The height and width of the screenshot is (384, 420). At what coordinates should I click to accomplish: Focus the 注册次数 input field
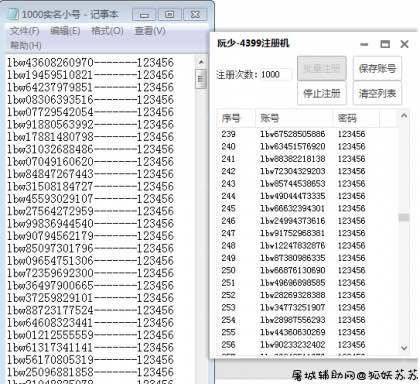click(x=275, y=74)
